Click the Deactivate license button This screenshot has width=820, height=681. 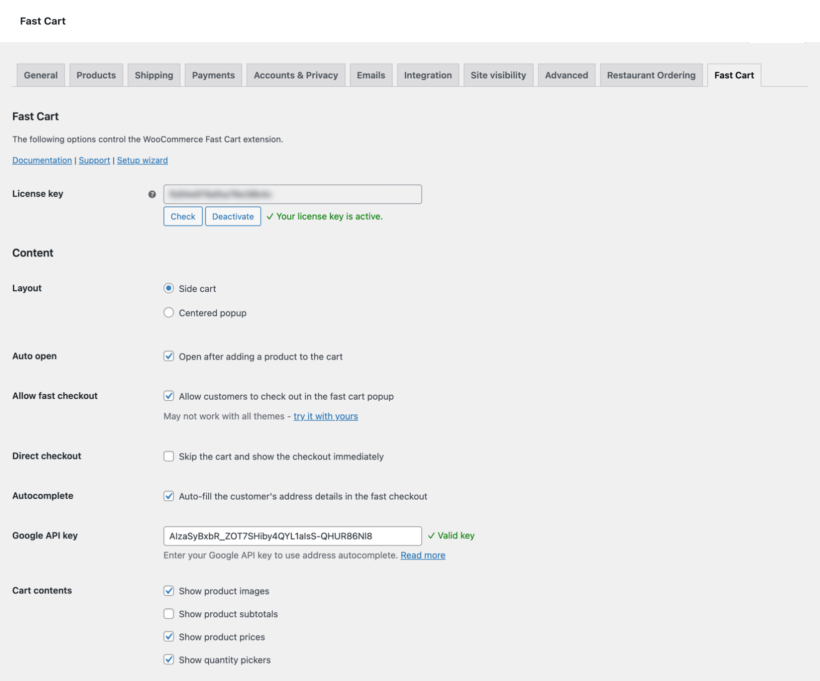click(x=232, y=216)
